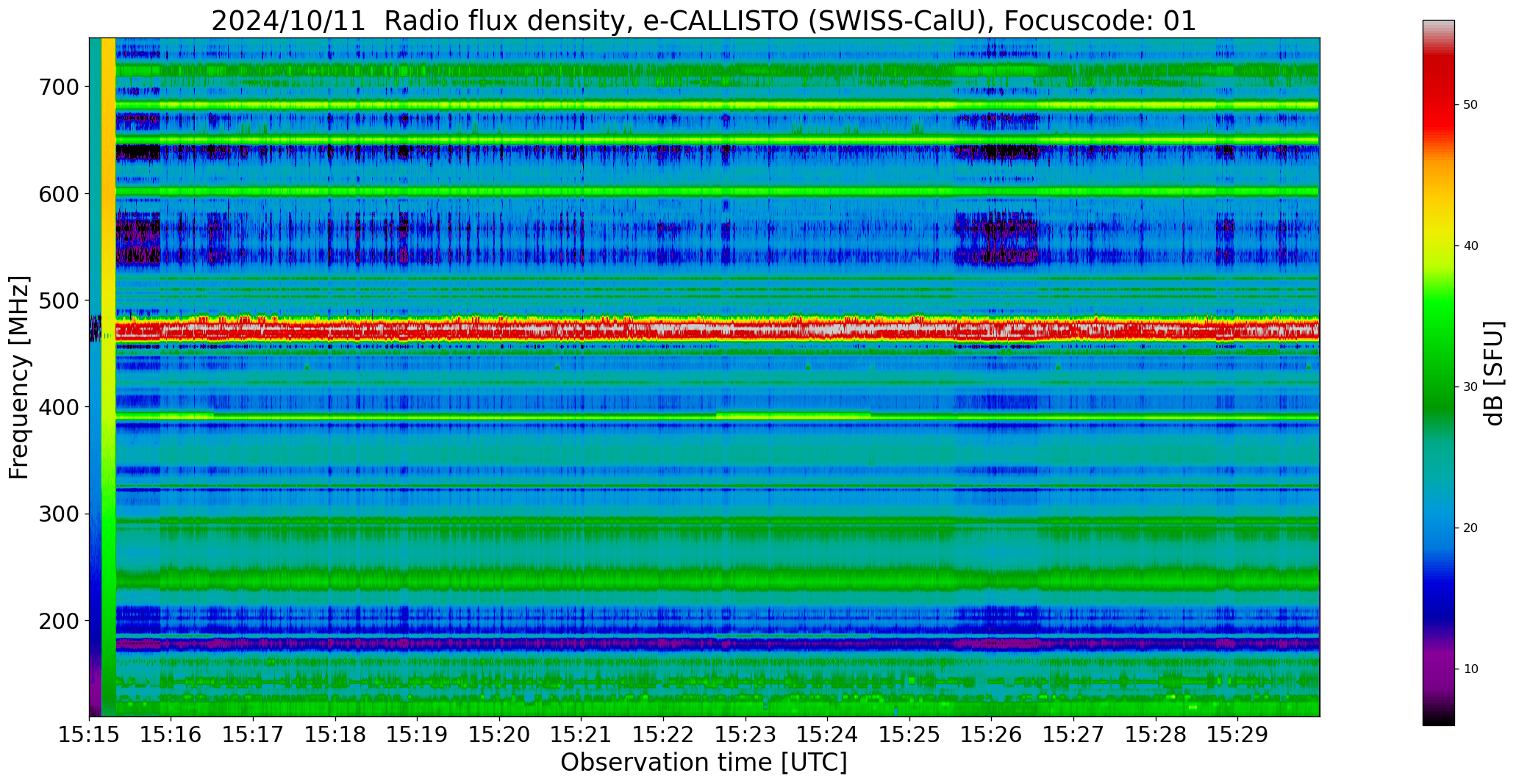Click the colorbar tick label 50
Viewport: 1516px width, 784px height.
(1470, 105)
